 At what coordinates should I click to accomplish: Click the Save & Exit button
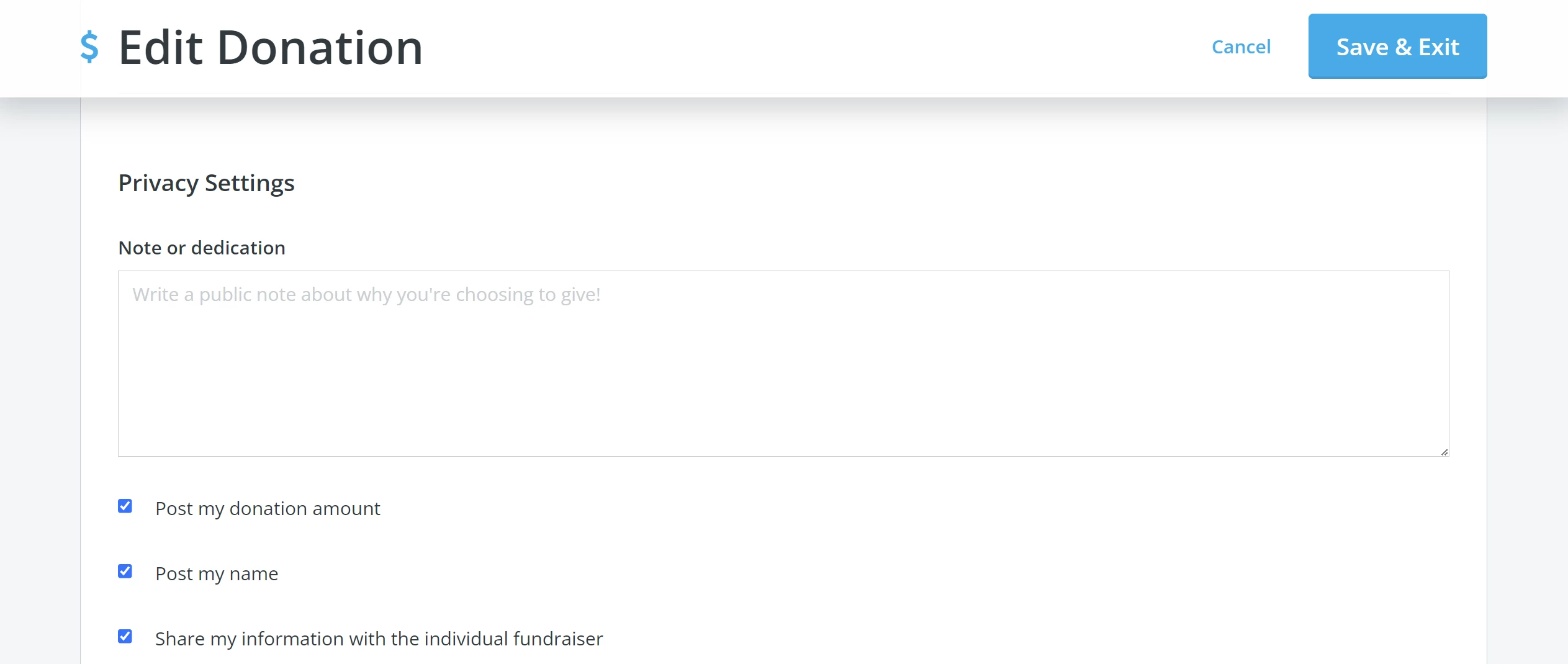1397,47
